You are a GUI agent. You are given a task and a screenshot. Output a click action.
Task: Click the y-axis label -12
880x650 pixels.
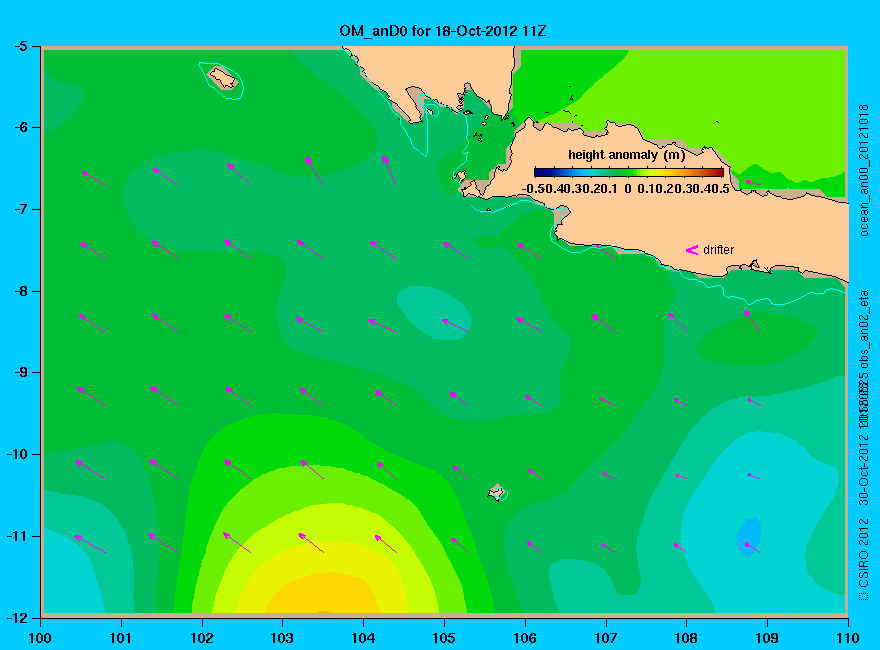pyautogui.click(x=18, y=617)
